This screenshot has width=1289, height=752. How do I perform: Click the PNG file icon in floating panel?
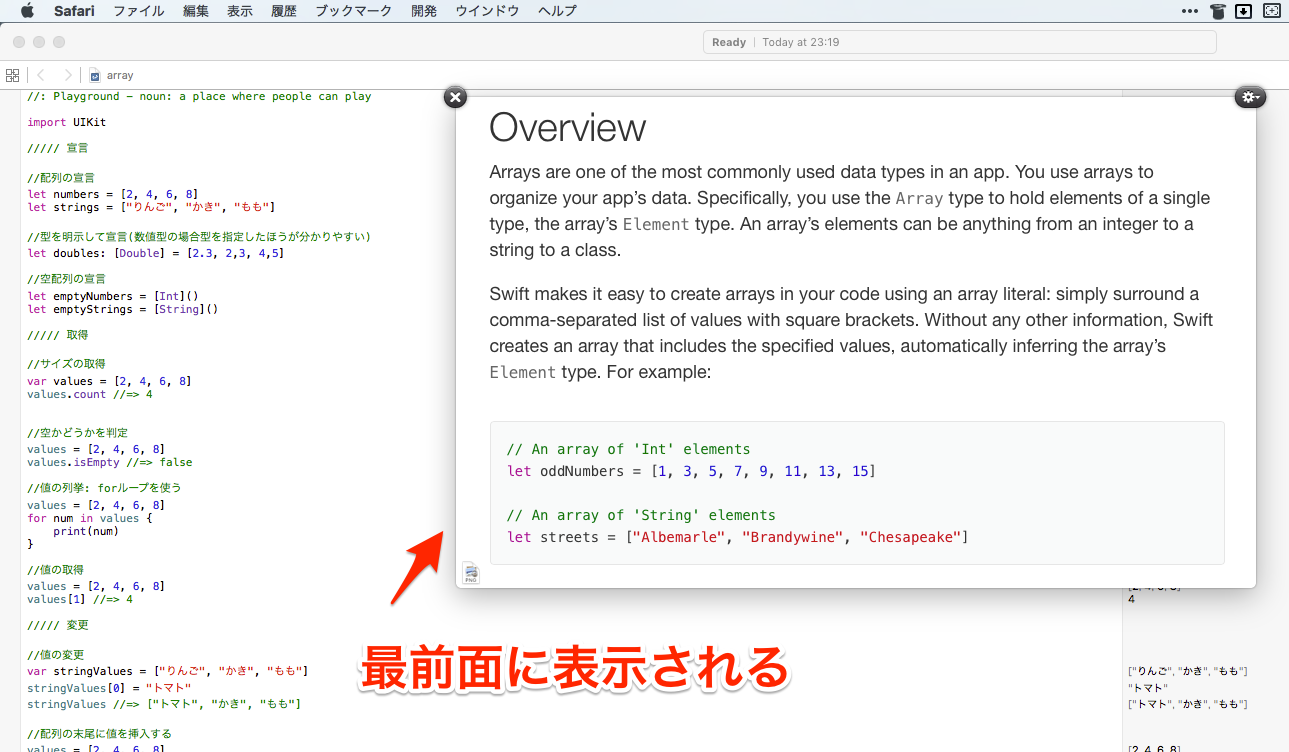471,573
